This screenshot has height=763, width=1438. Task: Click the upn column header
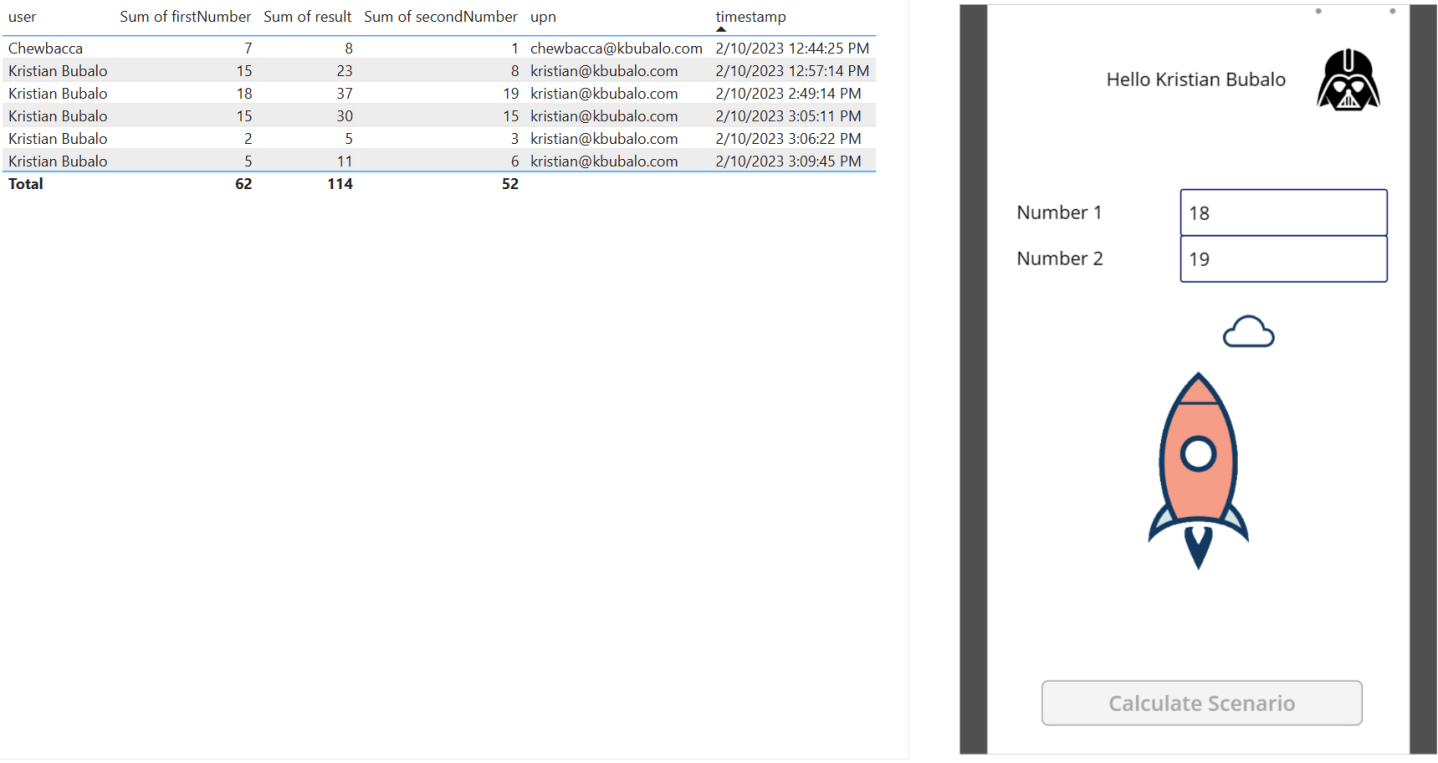point(543,17)
